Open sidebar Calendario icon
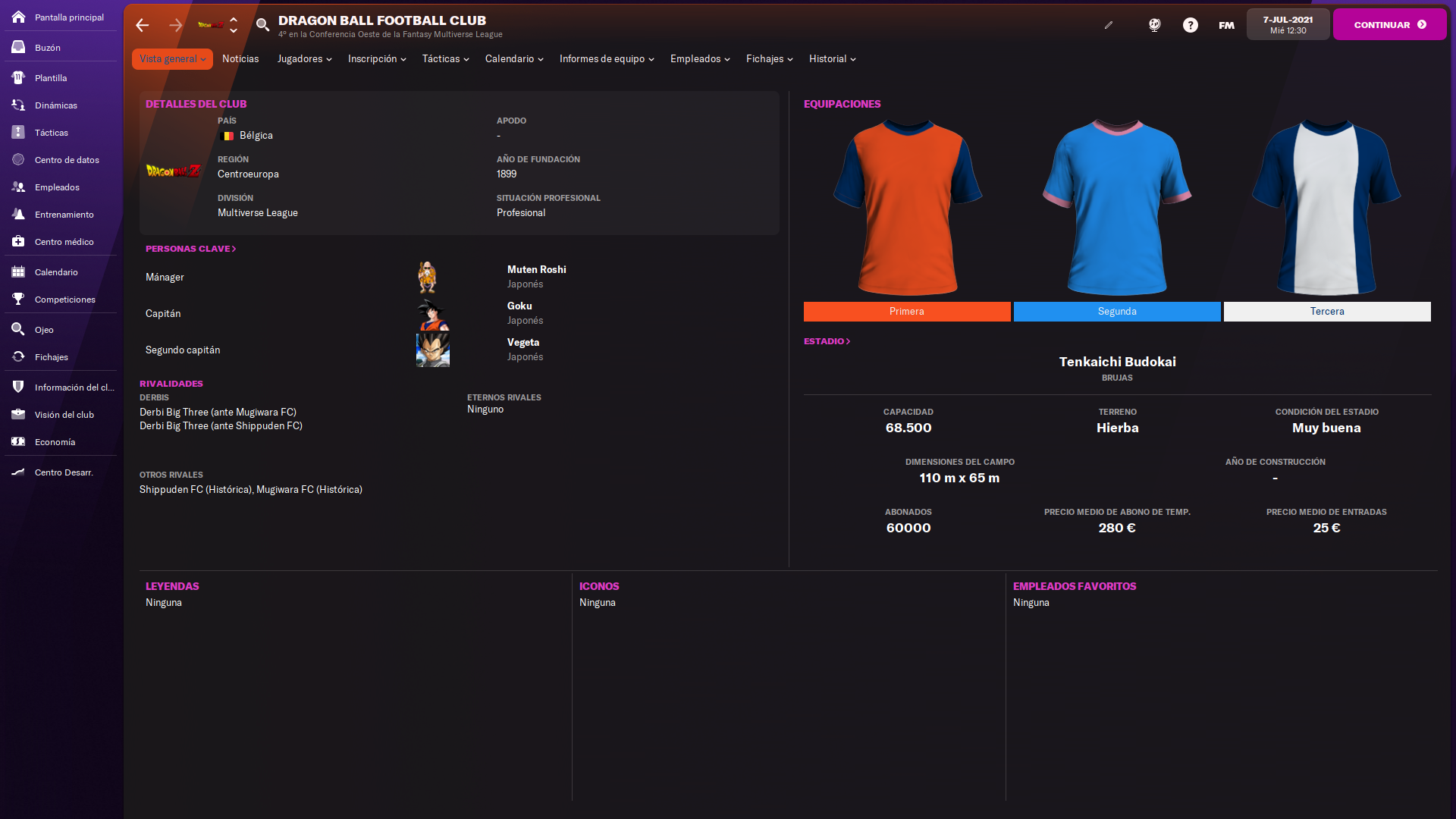The width and height of the screenshot is (1456, 819). coord(18,271)
